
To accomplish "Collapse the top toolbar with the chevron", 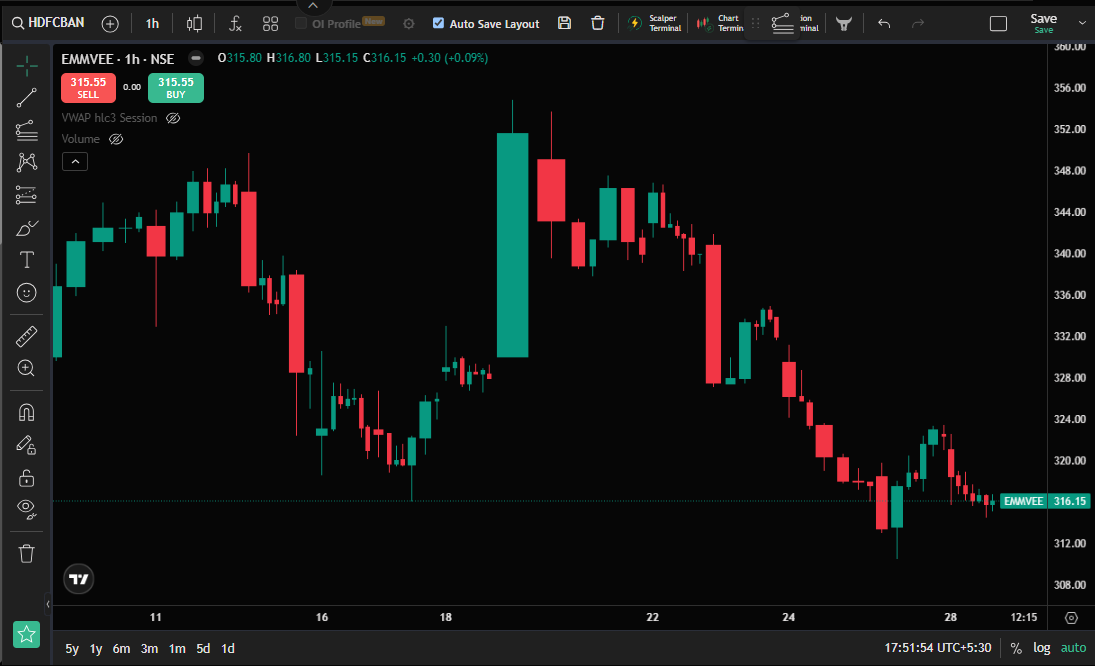I will pyautogui.click(x=313, y=6).
